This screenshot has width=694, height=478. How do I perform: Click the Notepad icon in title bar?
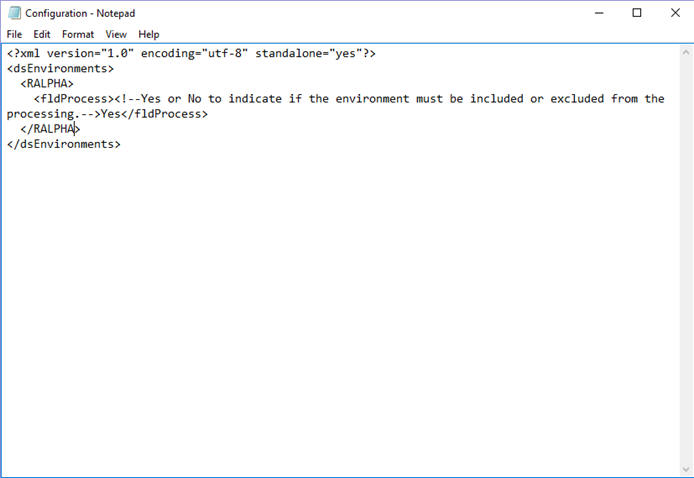14,13
